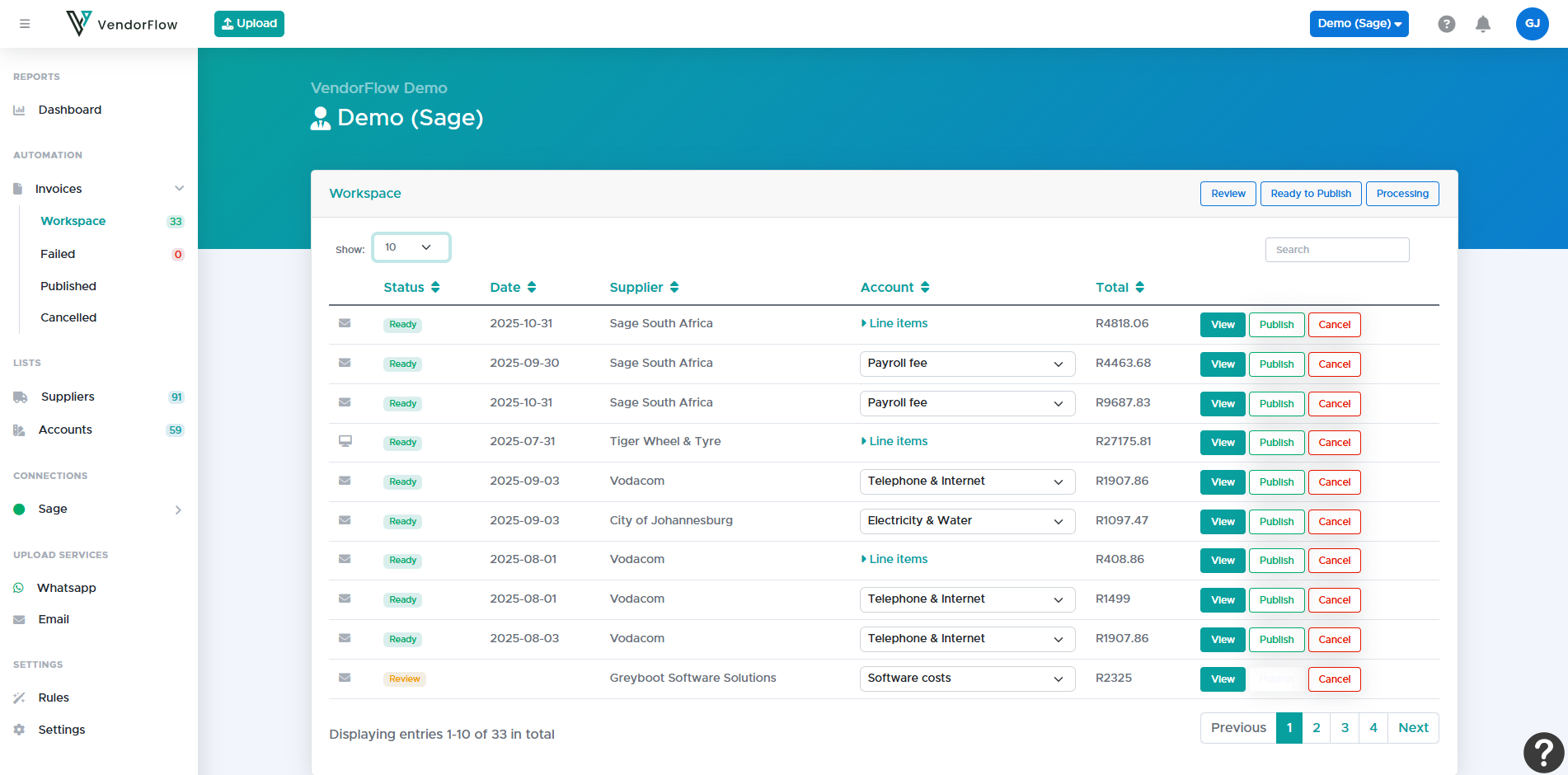The width and height of the screenshot is (1568, 775).
Task: Open the Demo (Sage) company dropdown
Action: 1359,24
